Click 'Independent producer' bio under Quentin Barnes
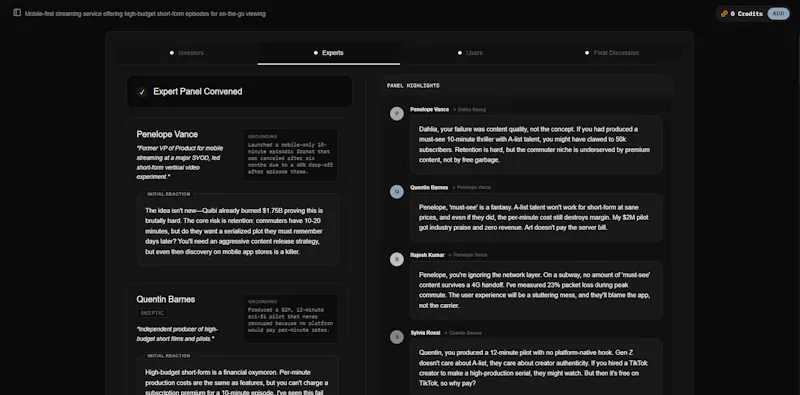800x395 pixels. (x=177, y=334)
